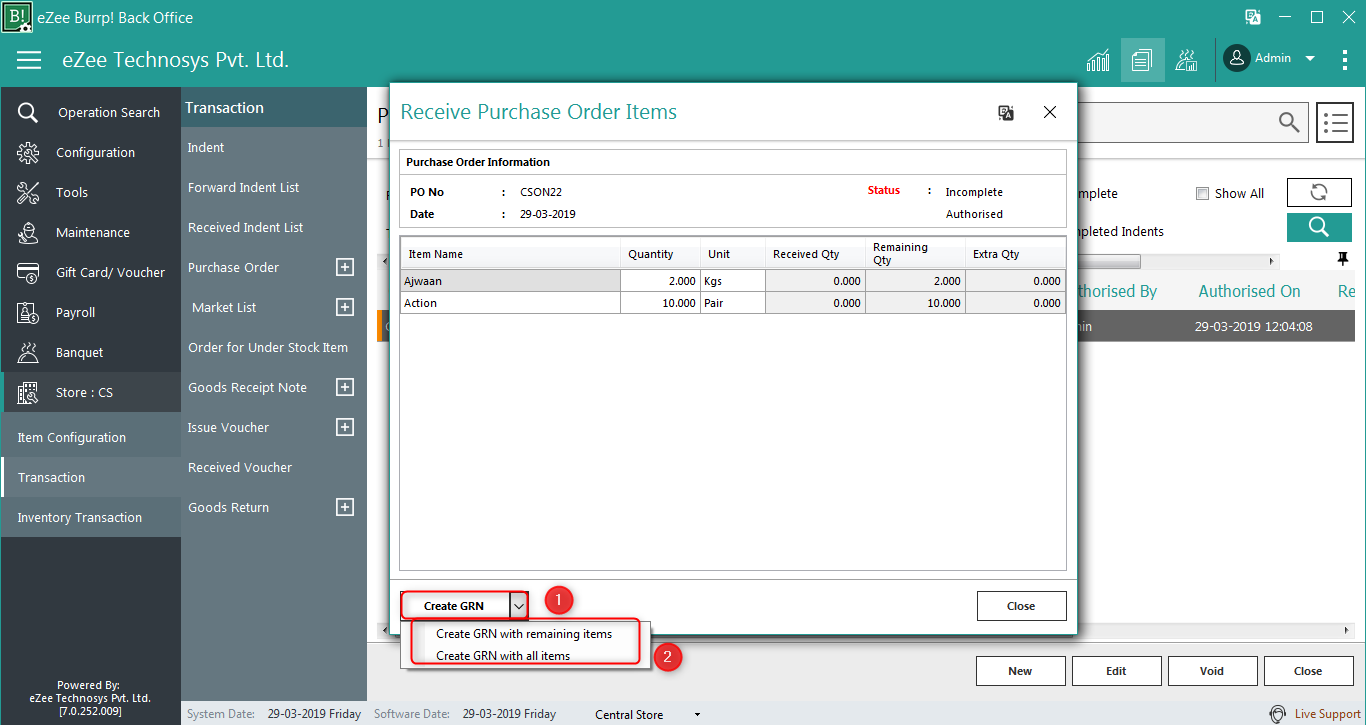Expand Market List submenu

(x=345, y=307)
